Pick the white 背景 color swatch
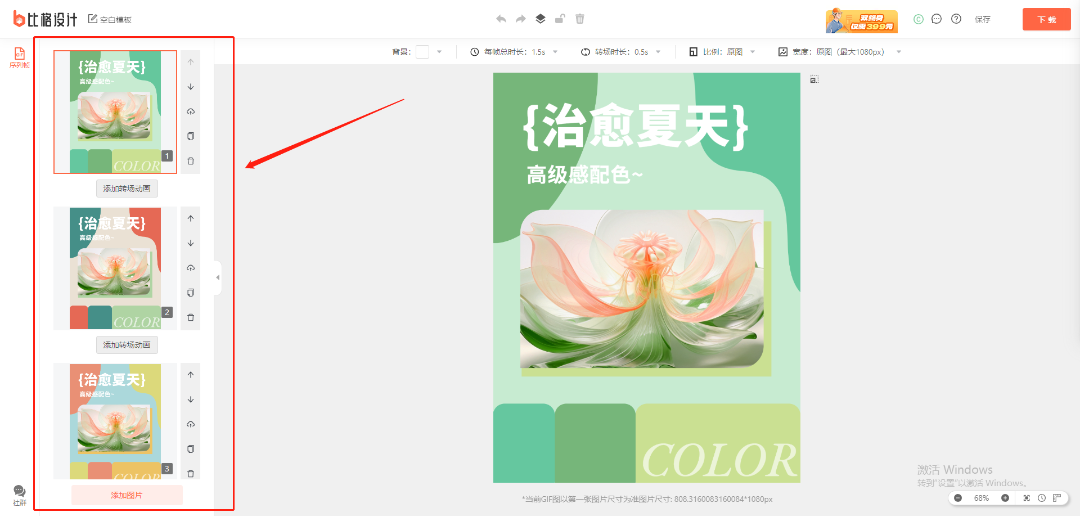Viewport: 1080px width, 516px height. (422, 52)
